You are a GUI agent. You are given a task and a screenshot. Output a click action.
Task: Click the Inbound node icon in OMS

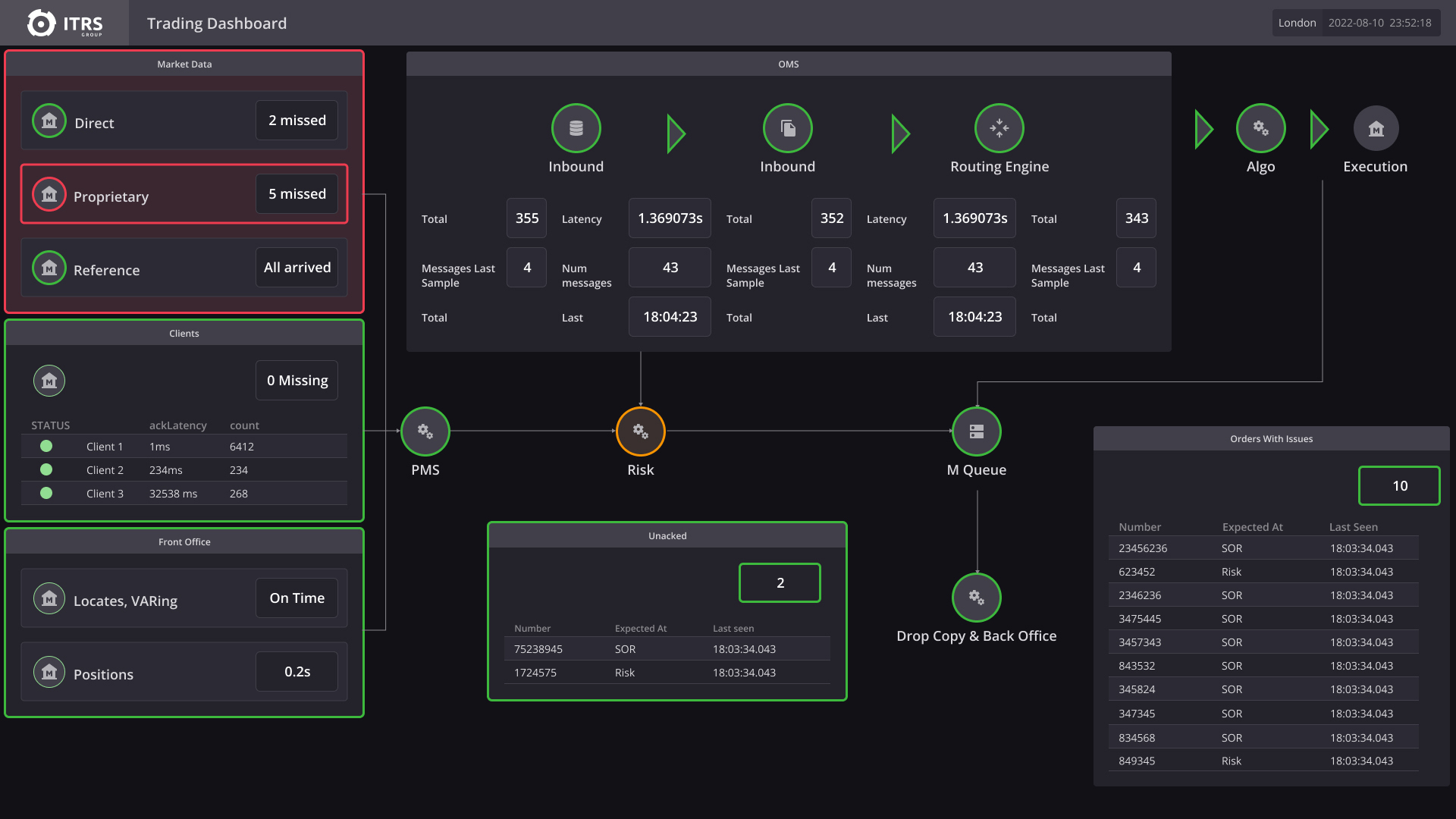(576, 128)
